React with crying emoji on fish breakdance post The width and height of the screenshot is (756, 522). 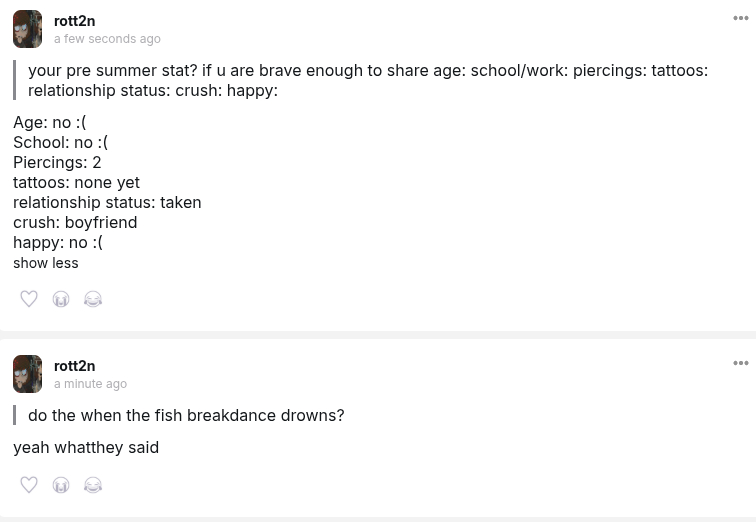(x=61, y=485)
